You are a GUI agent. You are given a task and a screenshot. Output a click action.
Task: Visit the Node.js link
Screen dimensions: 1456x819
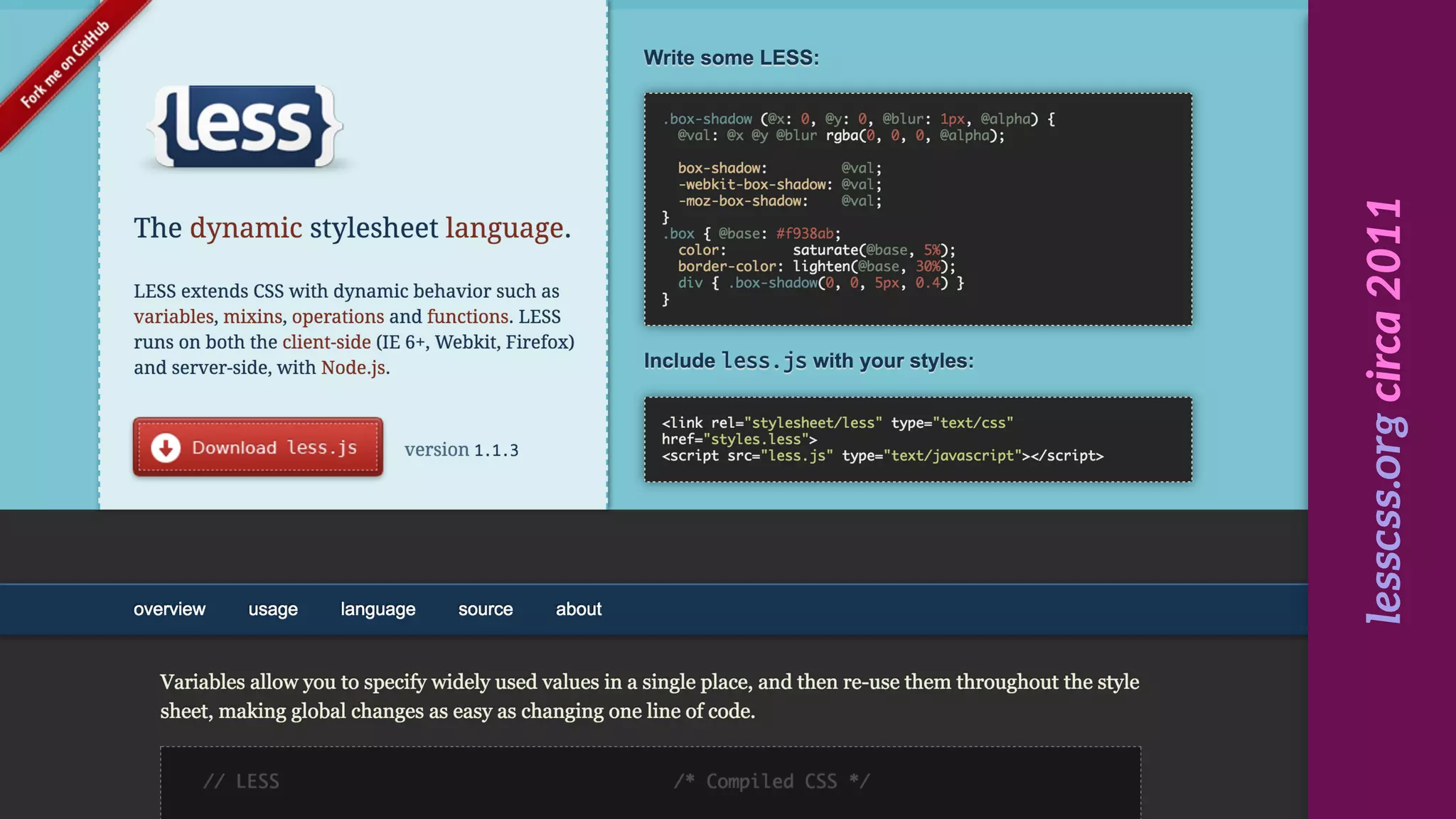[x=353, y=368]
